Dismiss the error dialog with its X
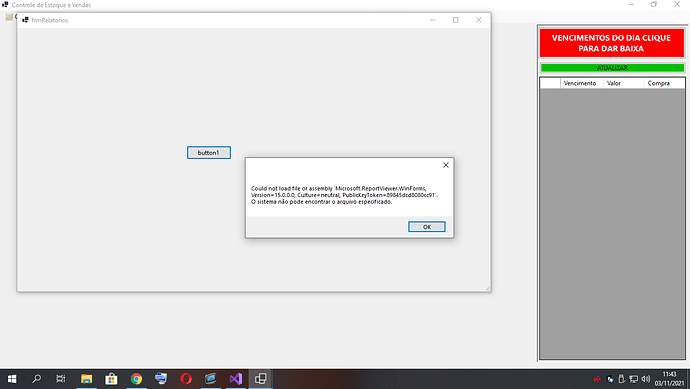Viewport: 690px width, 389px height. click(445, 165)
